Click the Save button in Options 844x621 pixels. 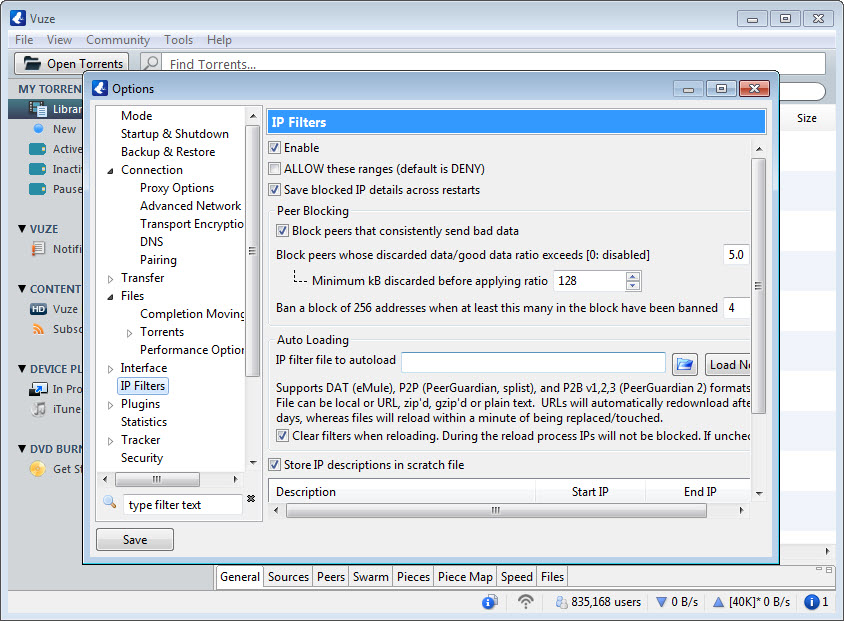(135, 539)
